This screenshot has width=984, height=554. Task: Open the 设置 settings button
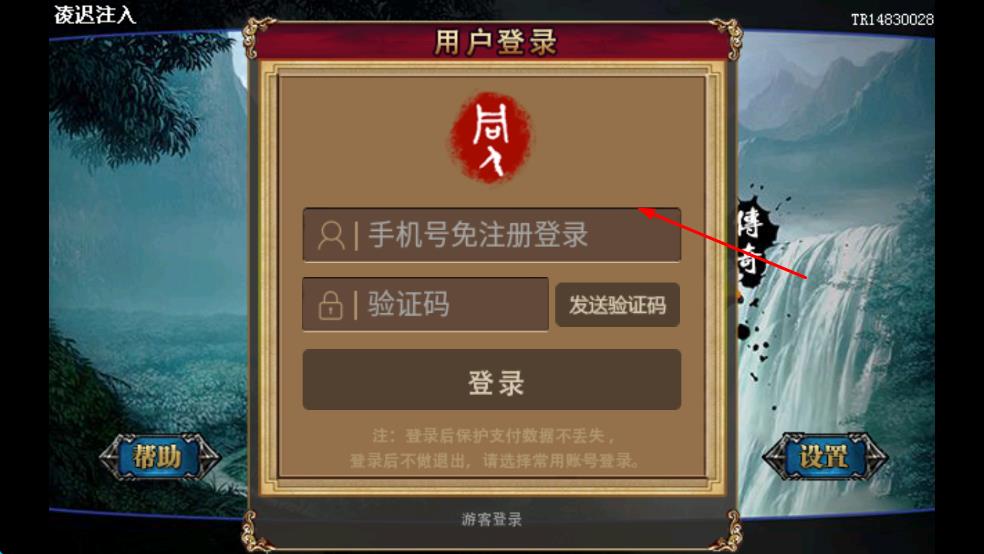click(825, 457)
